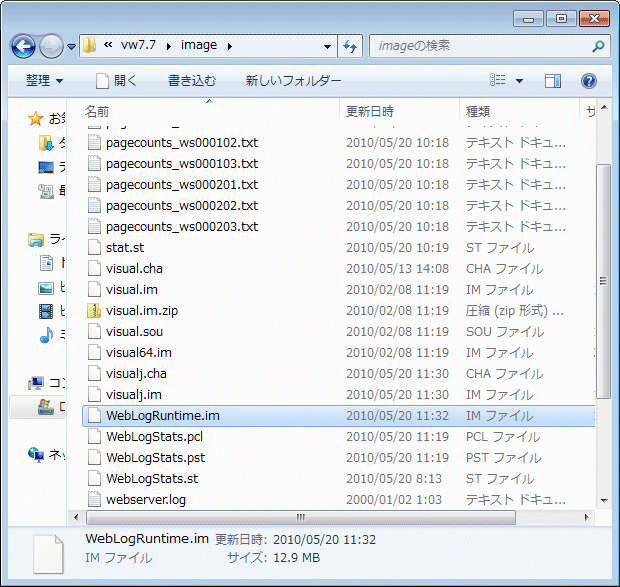Expand the view options dropdown arrow
The image size is (620, 587).
[520, 80]
